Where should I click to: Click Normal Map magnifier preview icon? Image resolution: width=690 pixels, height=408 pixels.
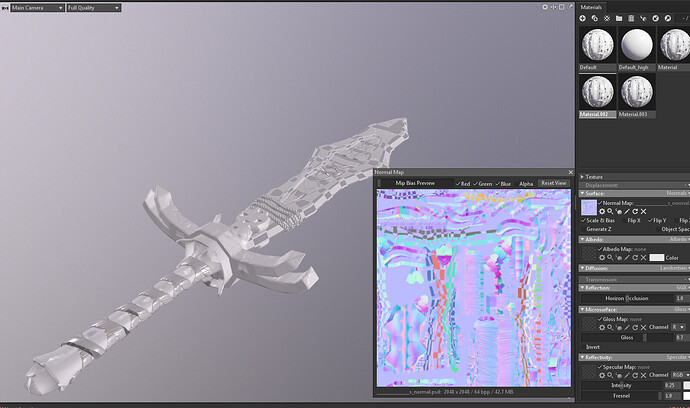610,211
